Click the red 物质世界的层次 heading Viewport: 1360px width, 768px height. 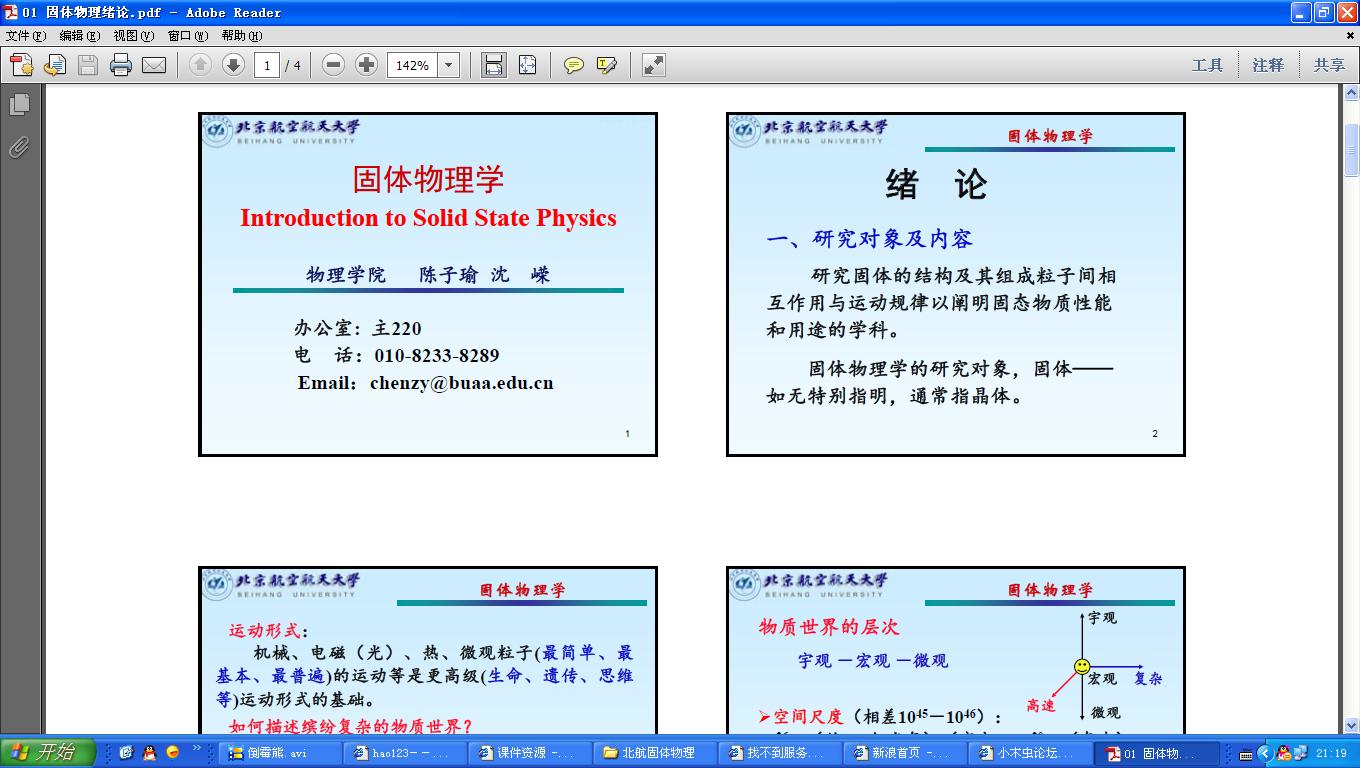pos(829,627)
